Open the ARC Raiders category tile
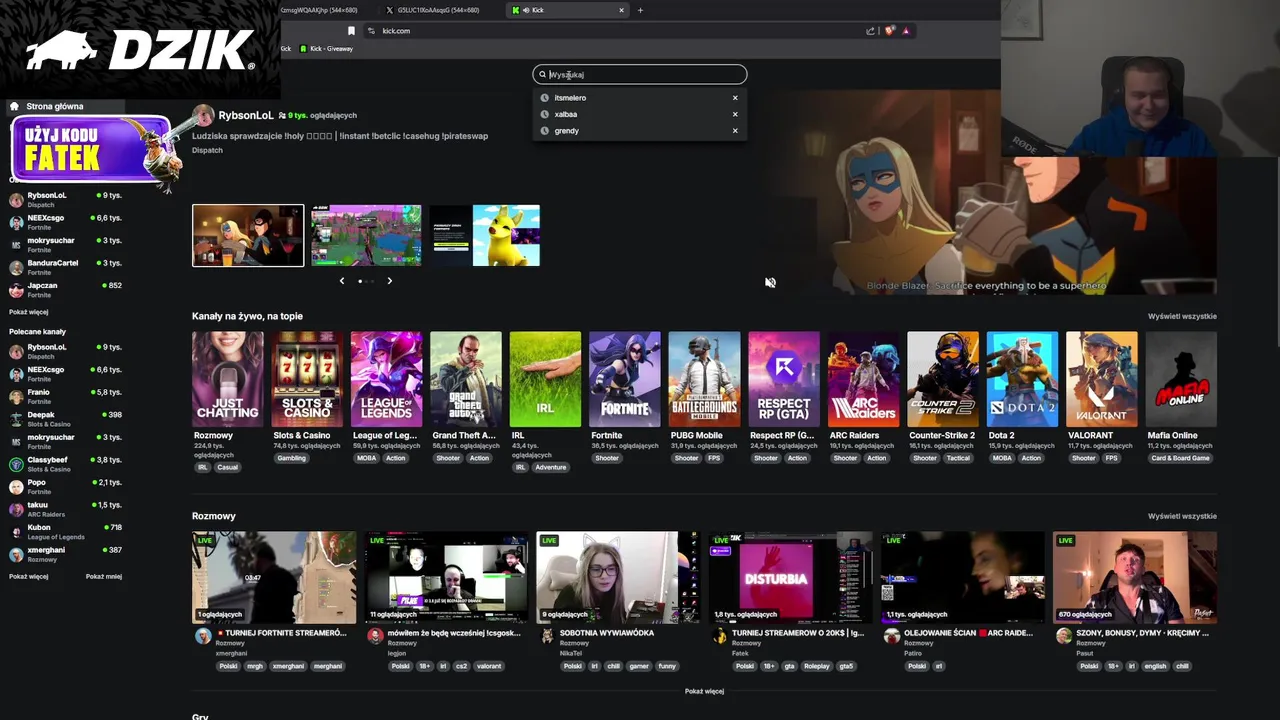 coord(863,380)
